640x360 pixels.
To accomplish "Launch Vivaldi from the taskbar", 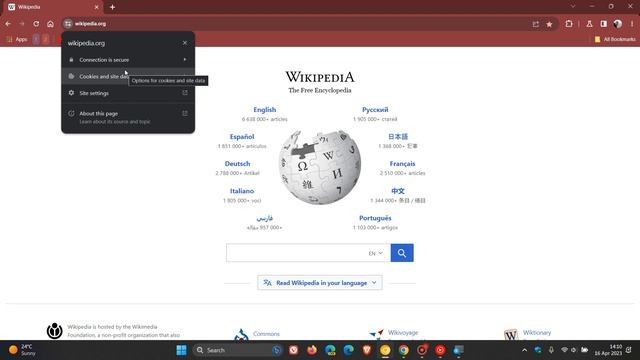I will tap(293, 350).
